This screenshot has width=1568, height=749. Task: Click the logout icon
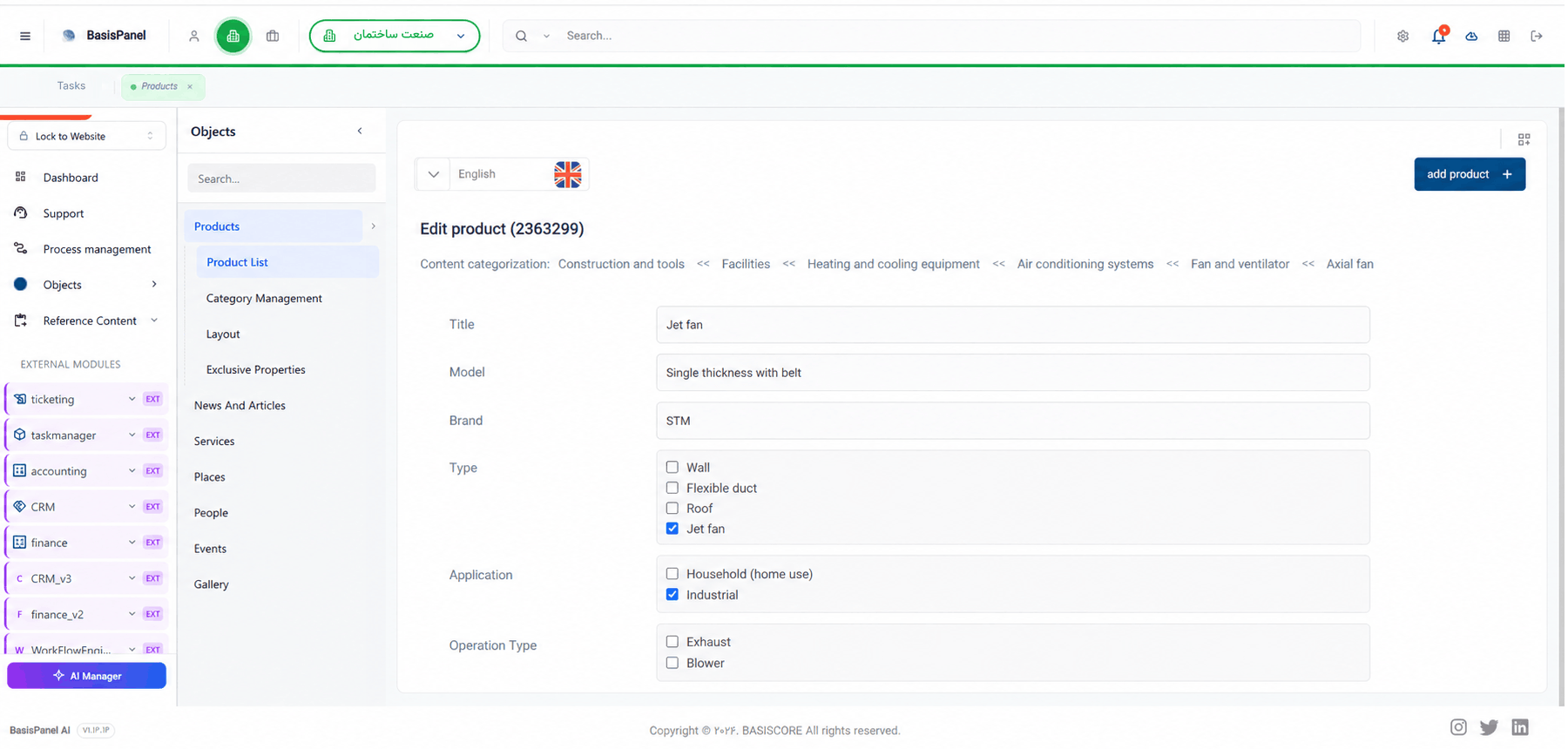(1537, 36)
